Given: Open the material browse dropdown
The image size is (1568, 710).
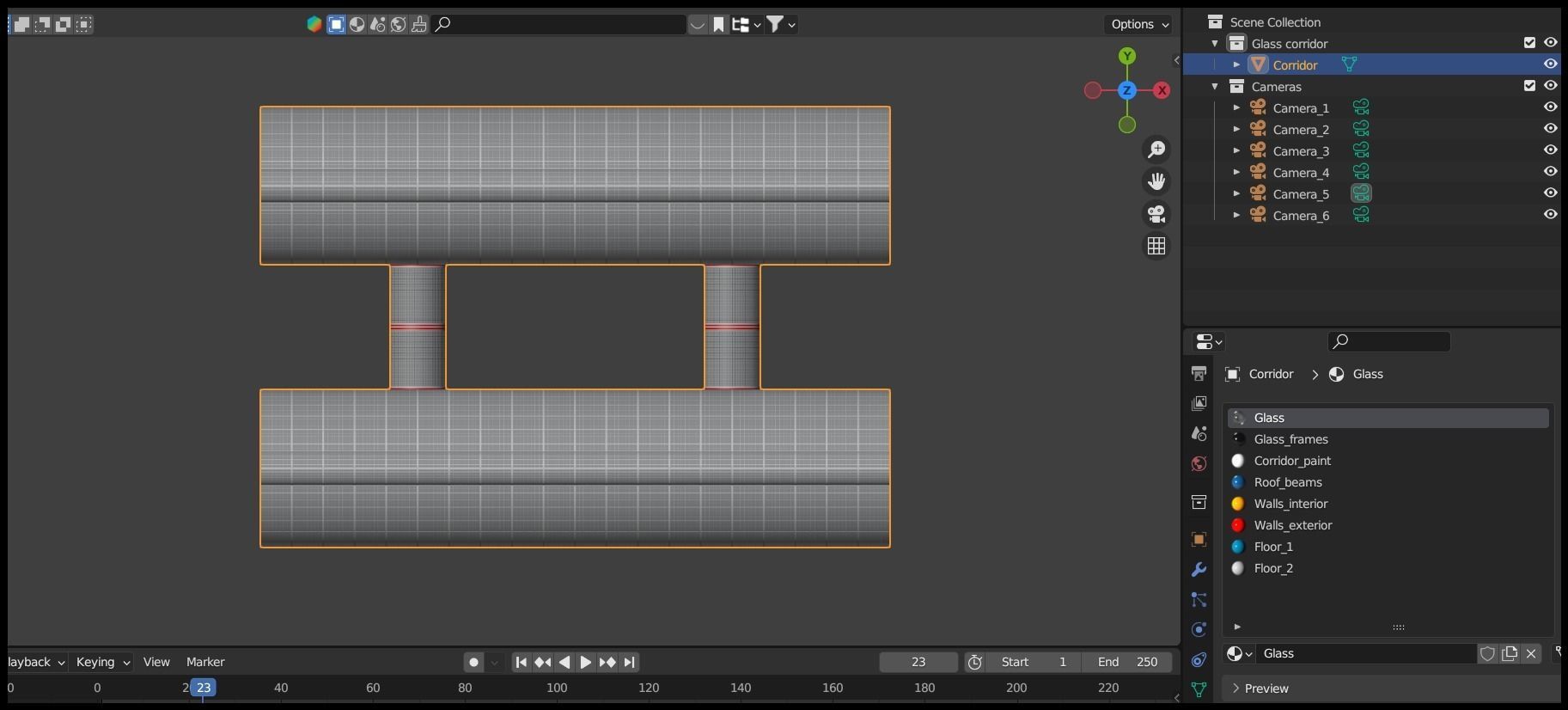Looking at the screenshot, I should pyautogui.click(x=1239, y=654).
